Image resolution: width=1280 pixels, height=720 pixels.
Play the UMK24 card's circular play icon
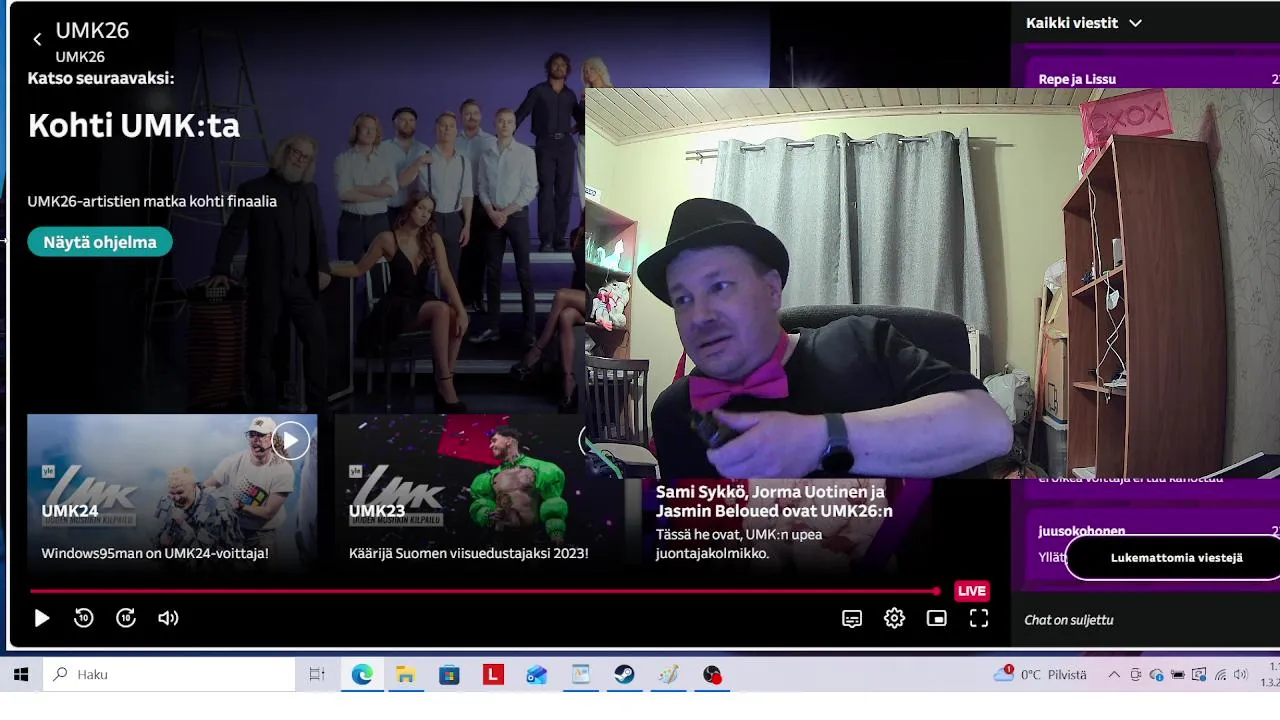(x=290, y=440)
